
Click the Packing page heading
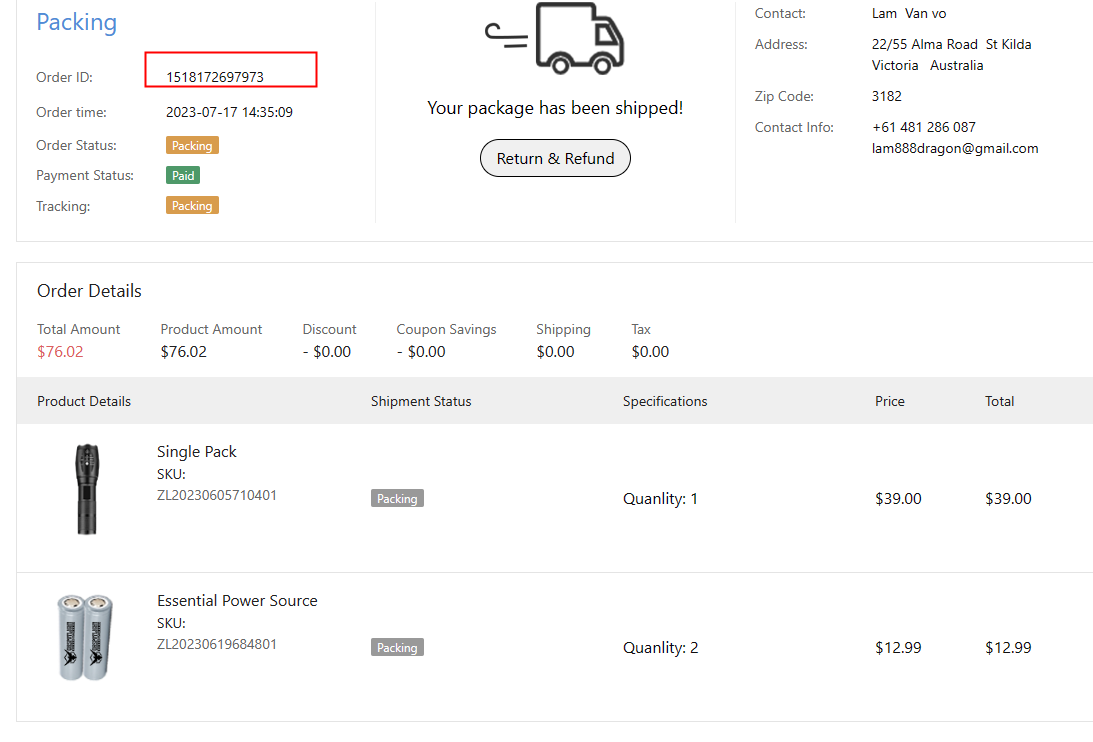coord(76,22)
